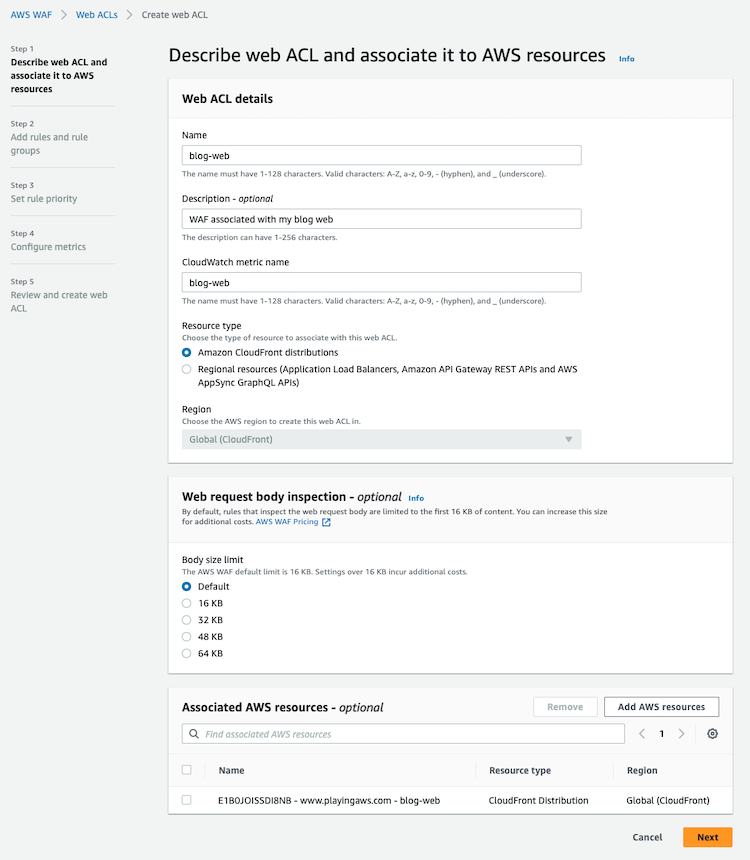Open AWS WAF breadcrumb link
The height and width of the screenshot is (860, 750).
31,15
